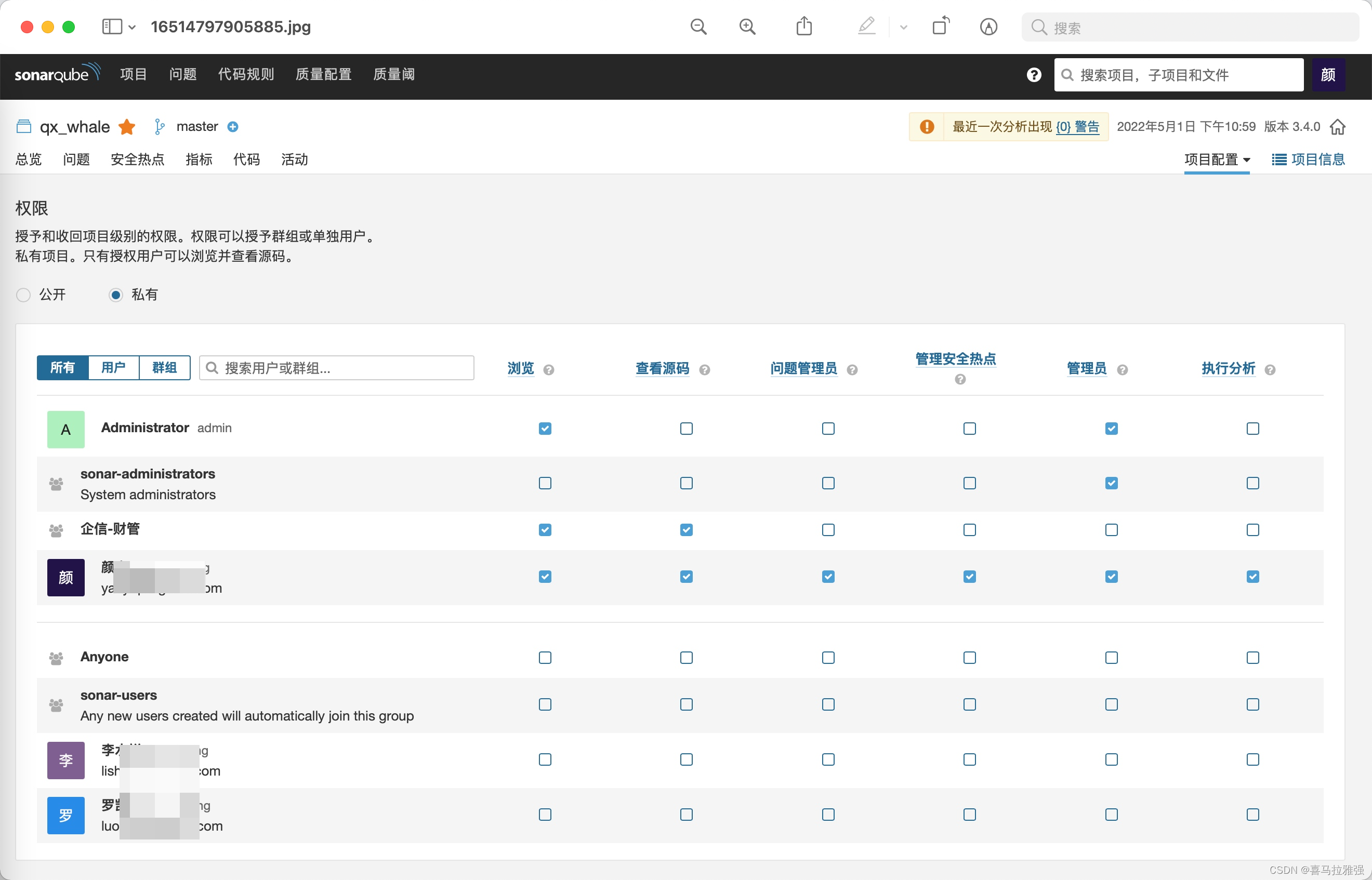Screen dimensions: 1372x880
Task: Expand Preview sidebar view options chevron
Action: click(x=132, y=27)
